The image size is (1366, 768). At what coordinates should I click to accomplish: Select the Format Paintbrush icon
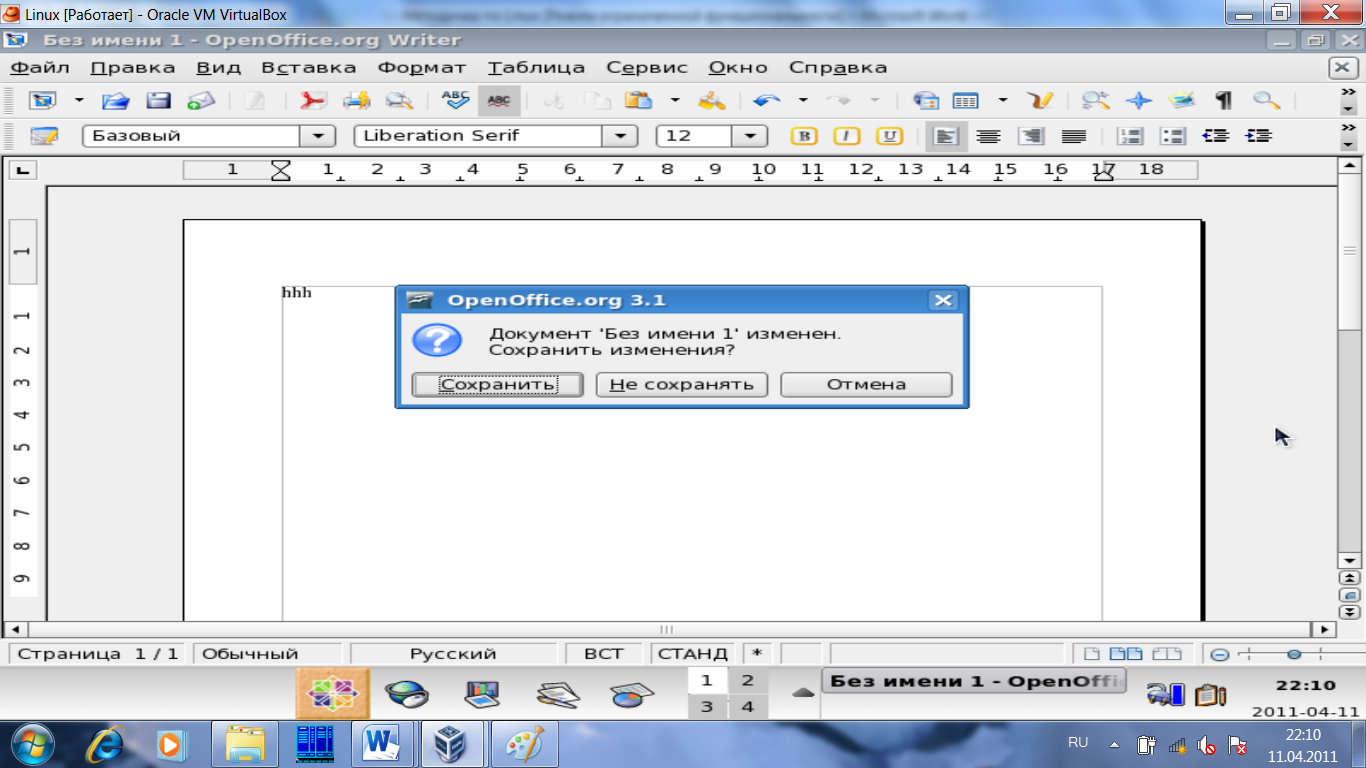click(711, 100)
